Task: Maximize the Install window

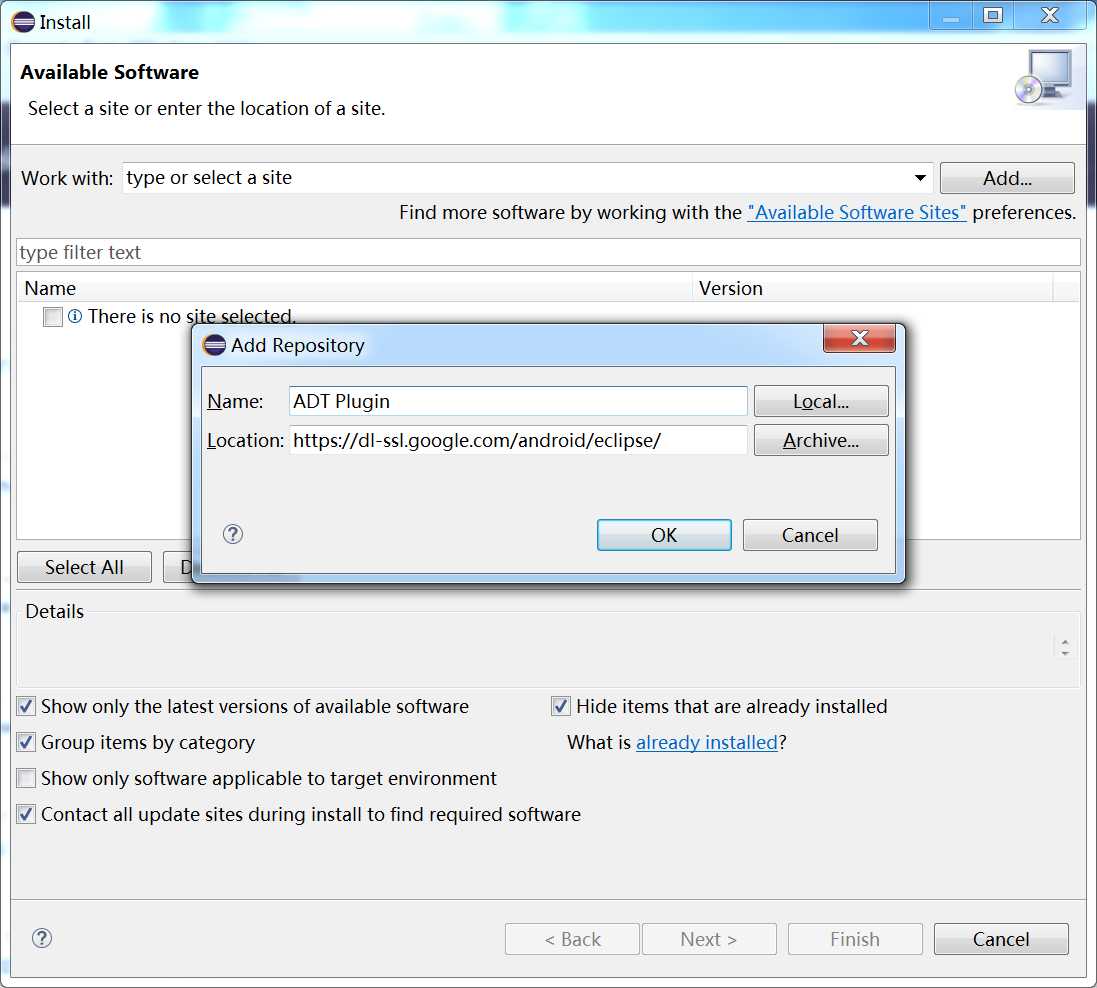Action: point(993,15)
